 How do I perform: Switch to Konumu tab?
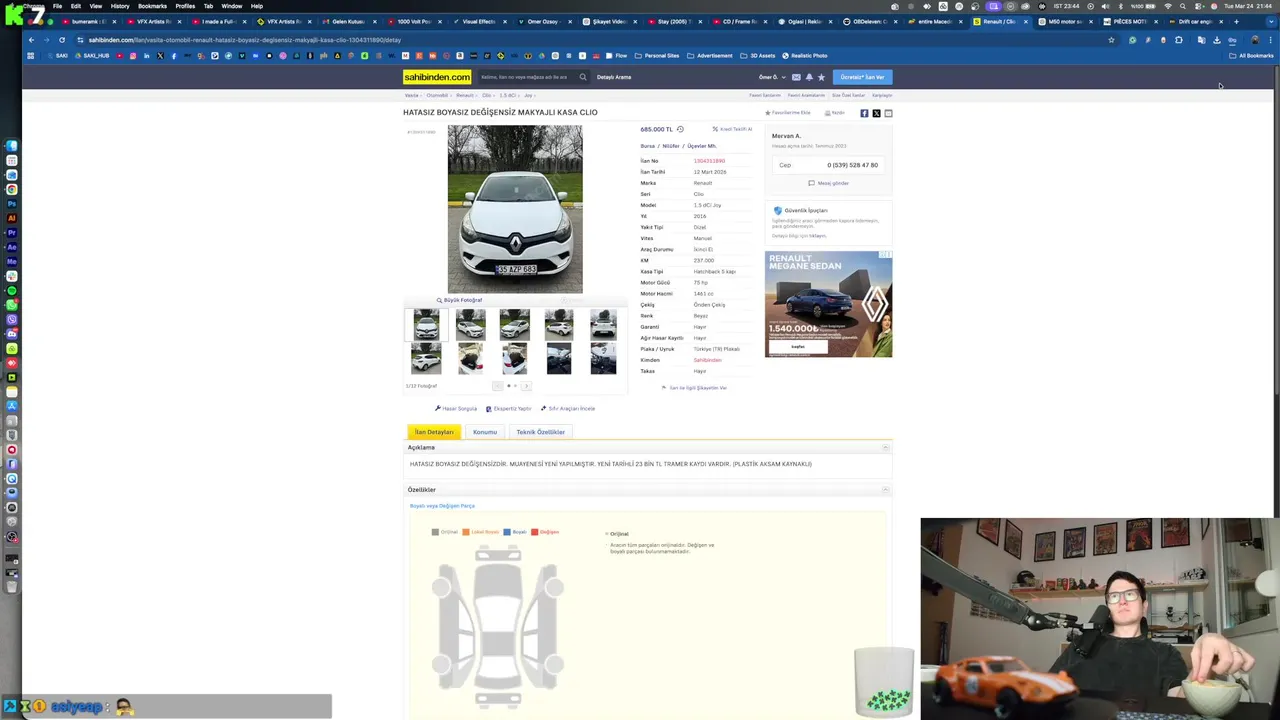[485, 432]
